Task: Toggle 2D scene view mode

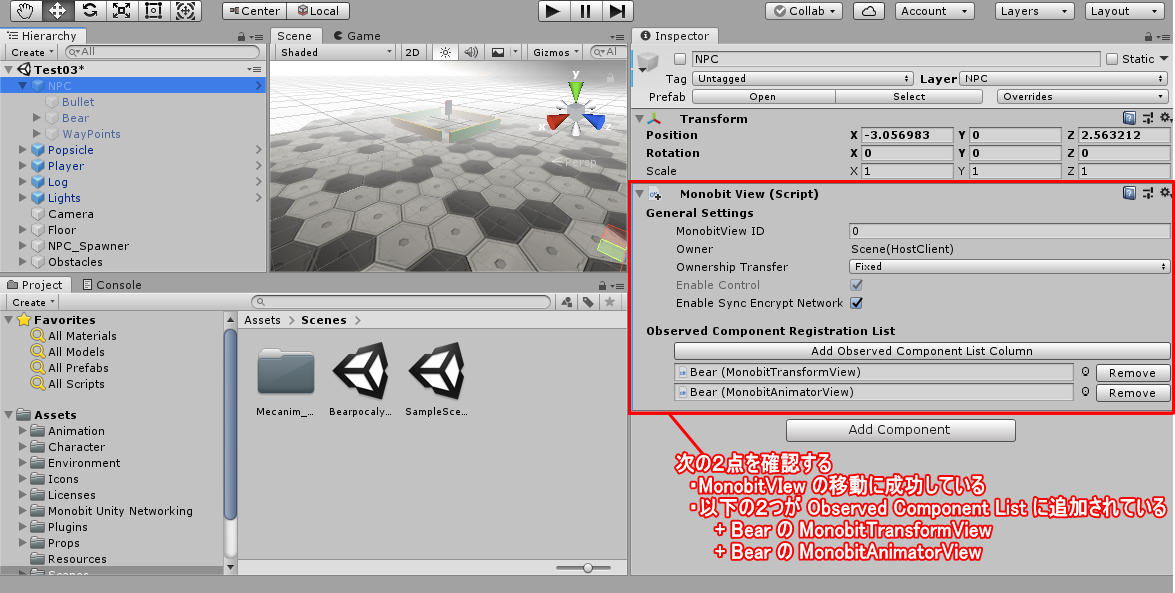Action: click(412, 52)
